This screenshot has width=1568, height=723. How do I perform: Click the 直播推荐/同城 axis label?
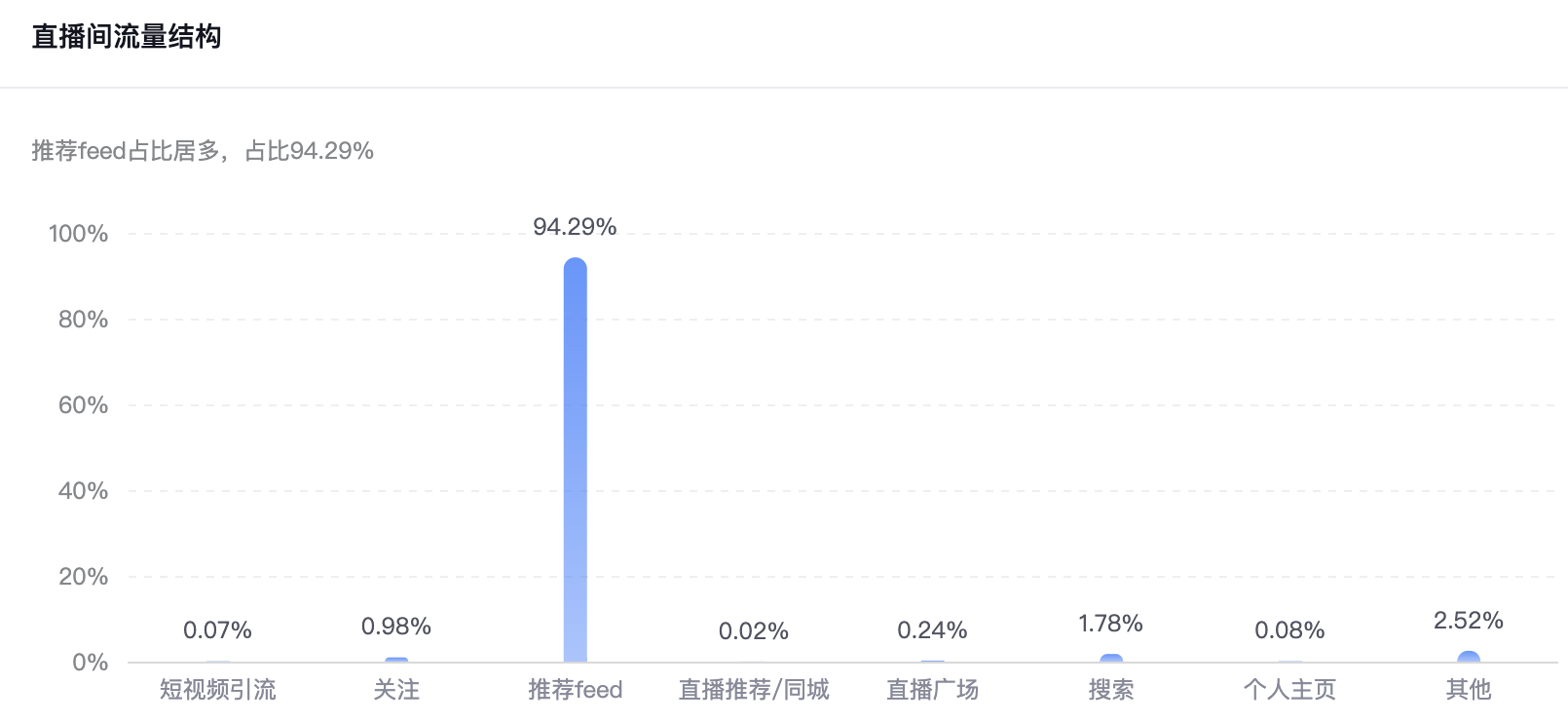(754, 690)
